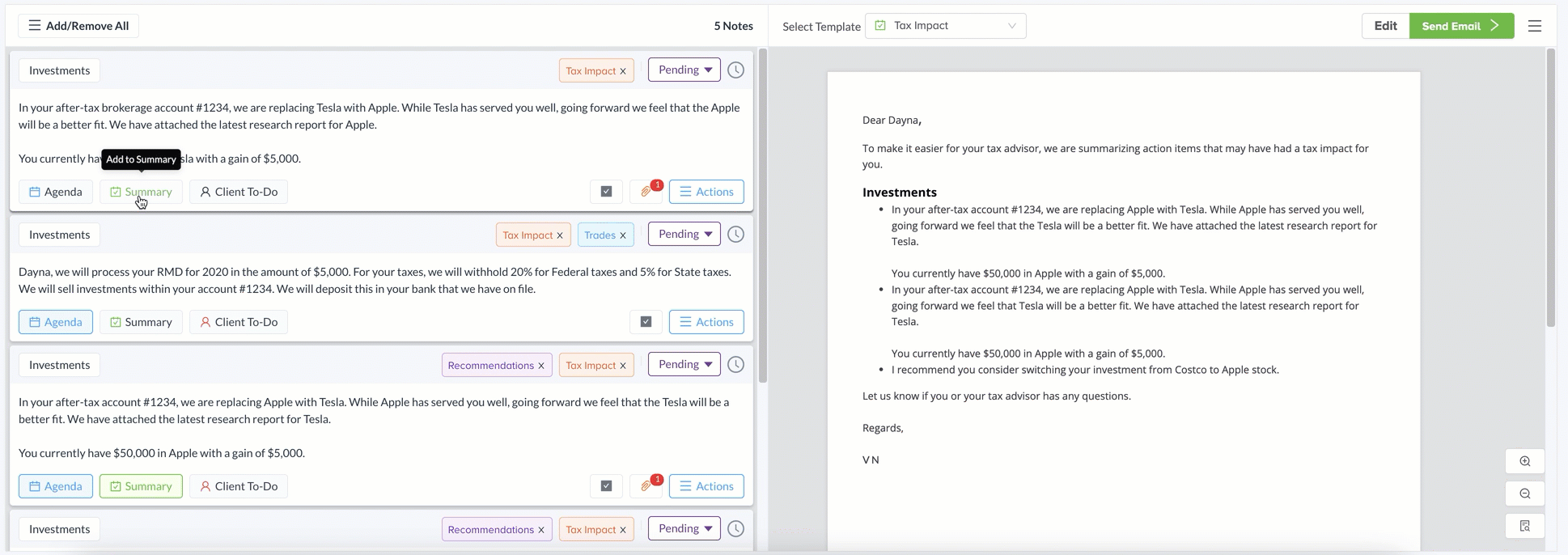
Task: Remove Tax Impact tag from third note
Action: tap(623, 366)
